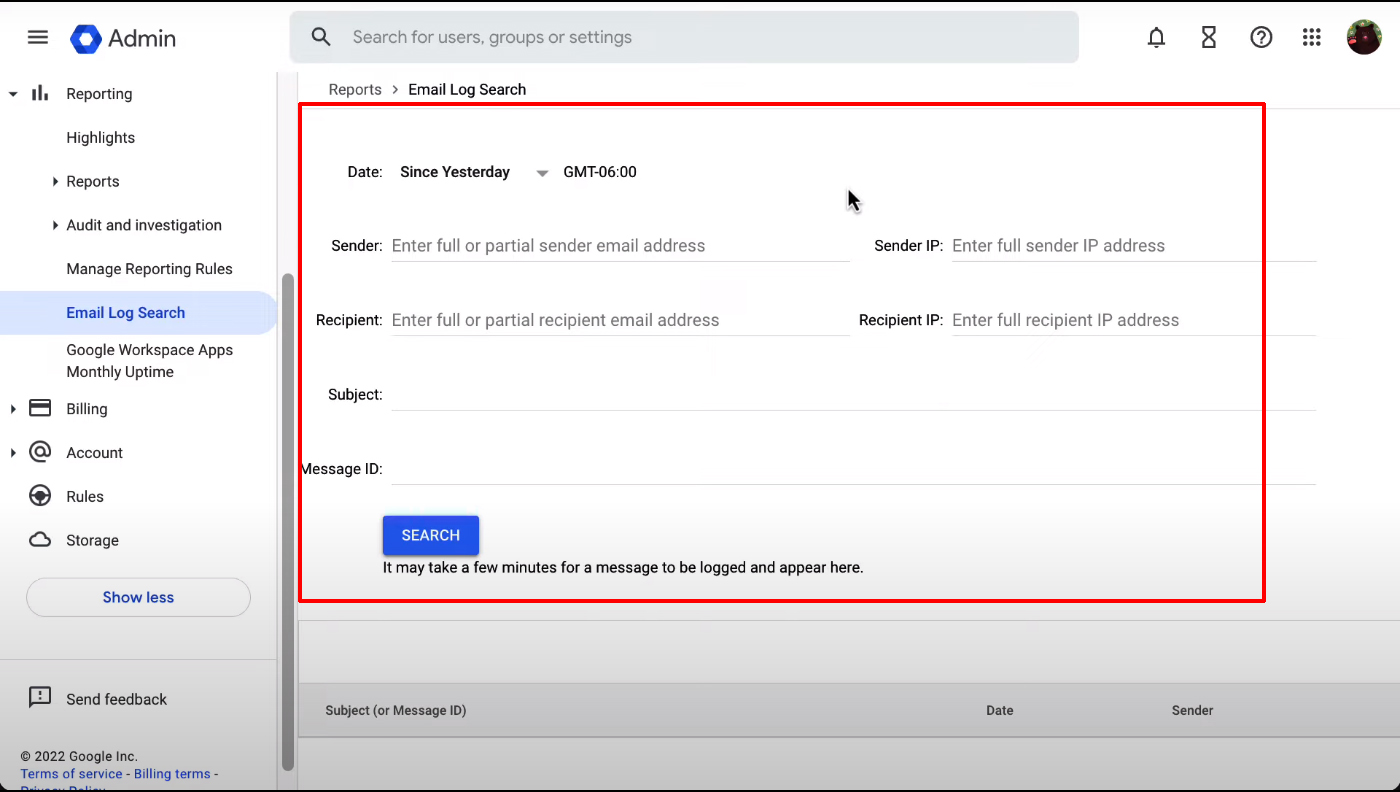
Task: Open the main navigation hamburger menu
Action: pyautogui.click(x=37, y=36)
